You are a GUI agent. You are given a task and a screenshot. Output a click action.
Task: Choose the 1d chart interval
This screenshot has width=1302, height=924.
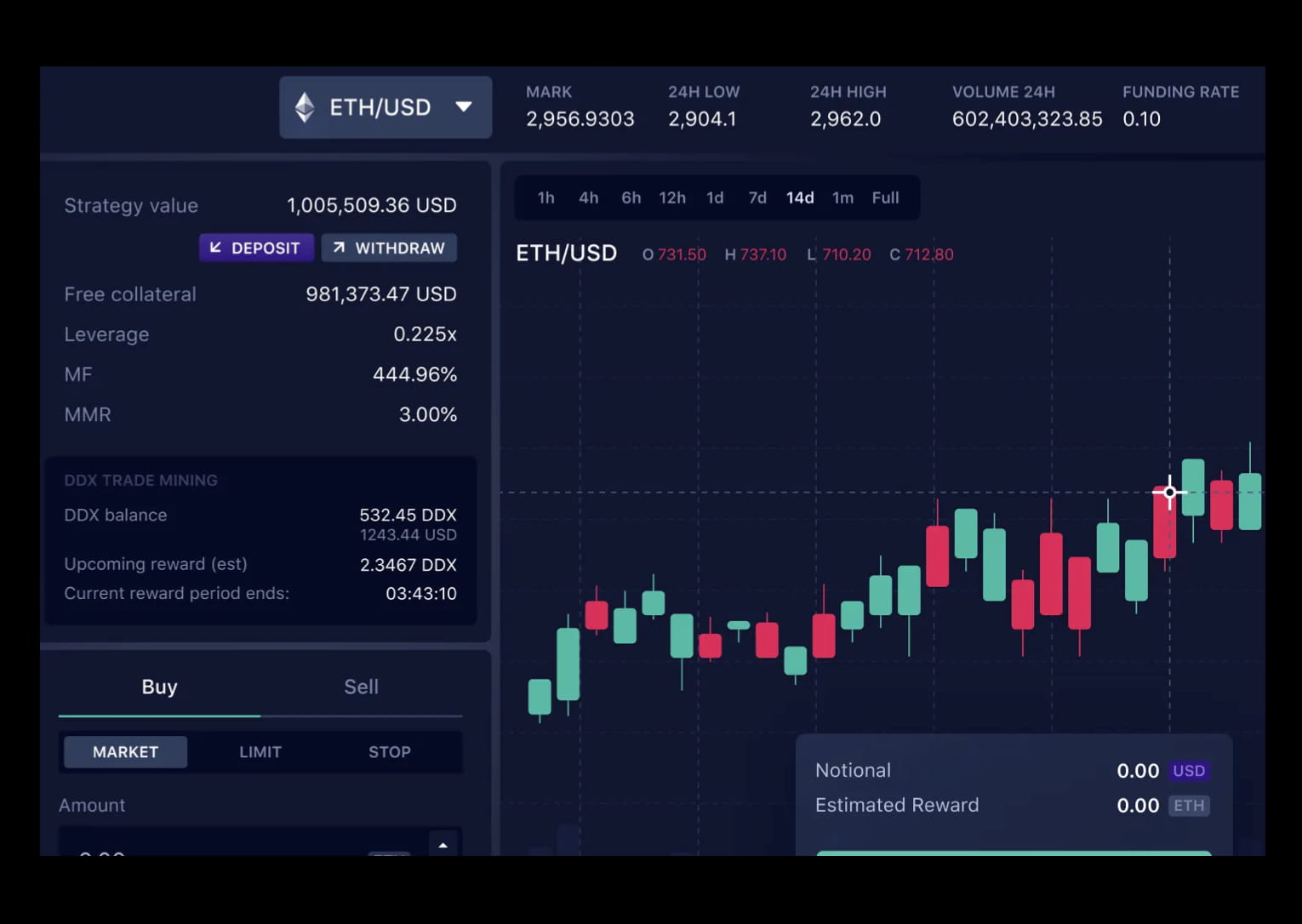(x=715, y=197)
